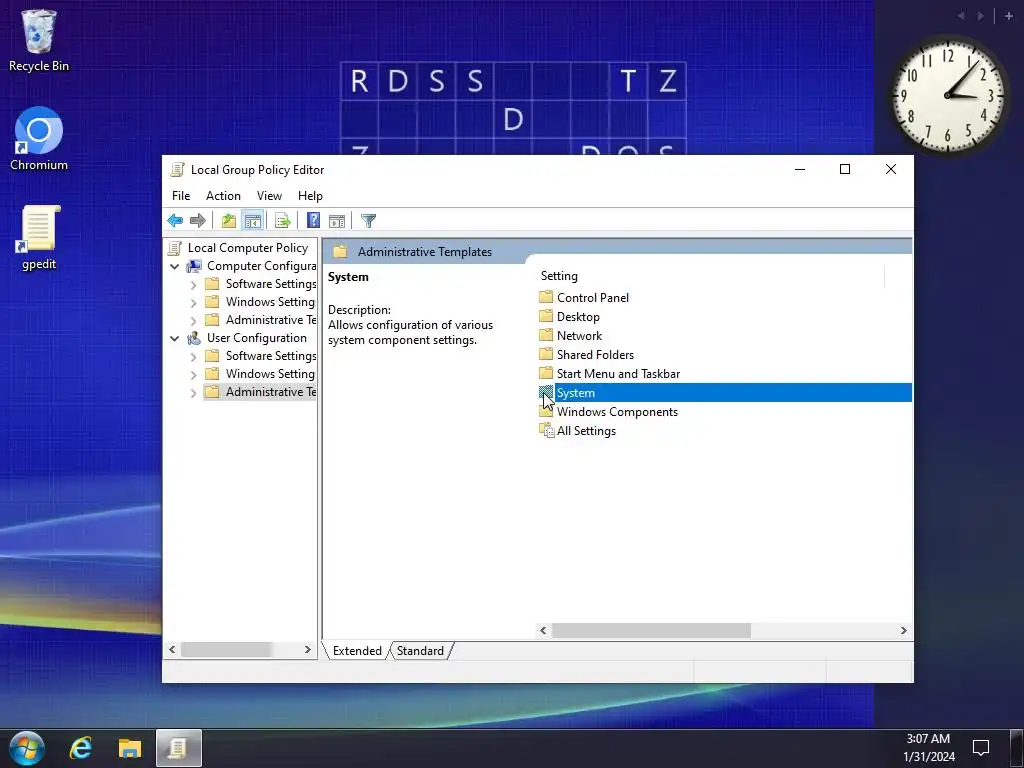Switch to the Extended tab
Screen dimensions: 1024x768
(x=357, y=650)
